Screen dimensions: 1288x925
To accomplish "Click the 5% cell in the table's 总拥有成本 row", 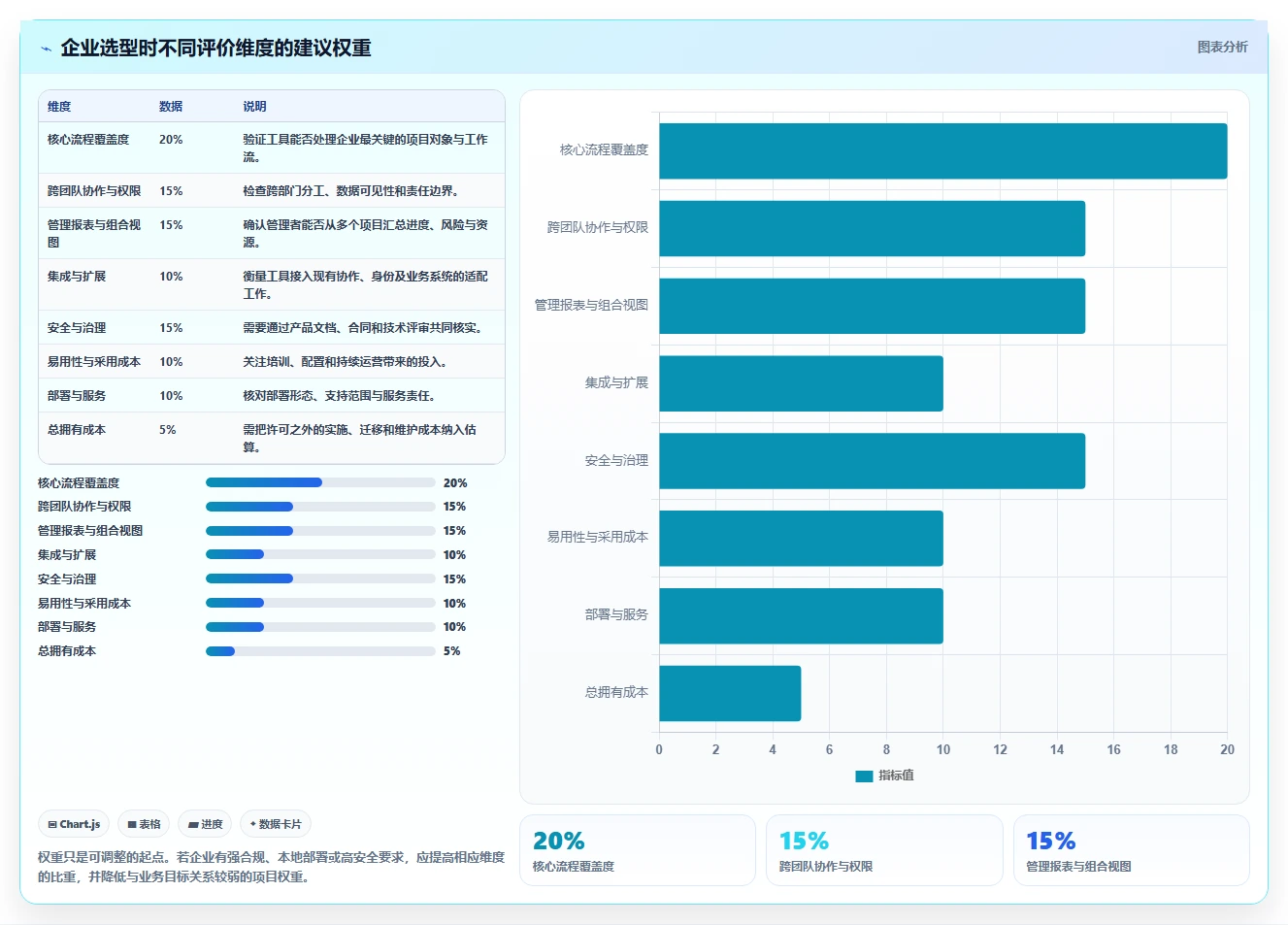I will (x=168, y=430).
